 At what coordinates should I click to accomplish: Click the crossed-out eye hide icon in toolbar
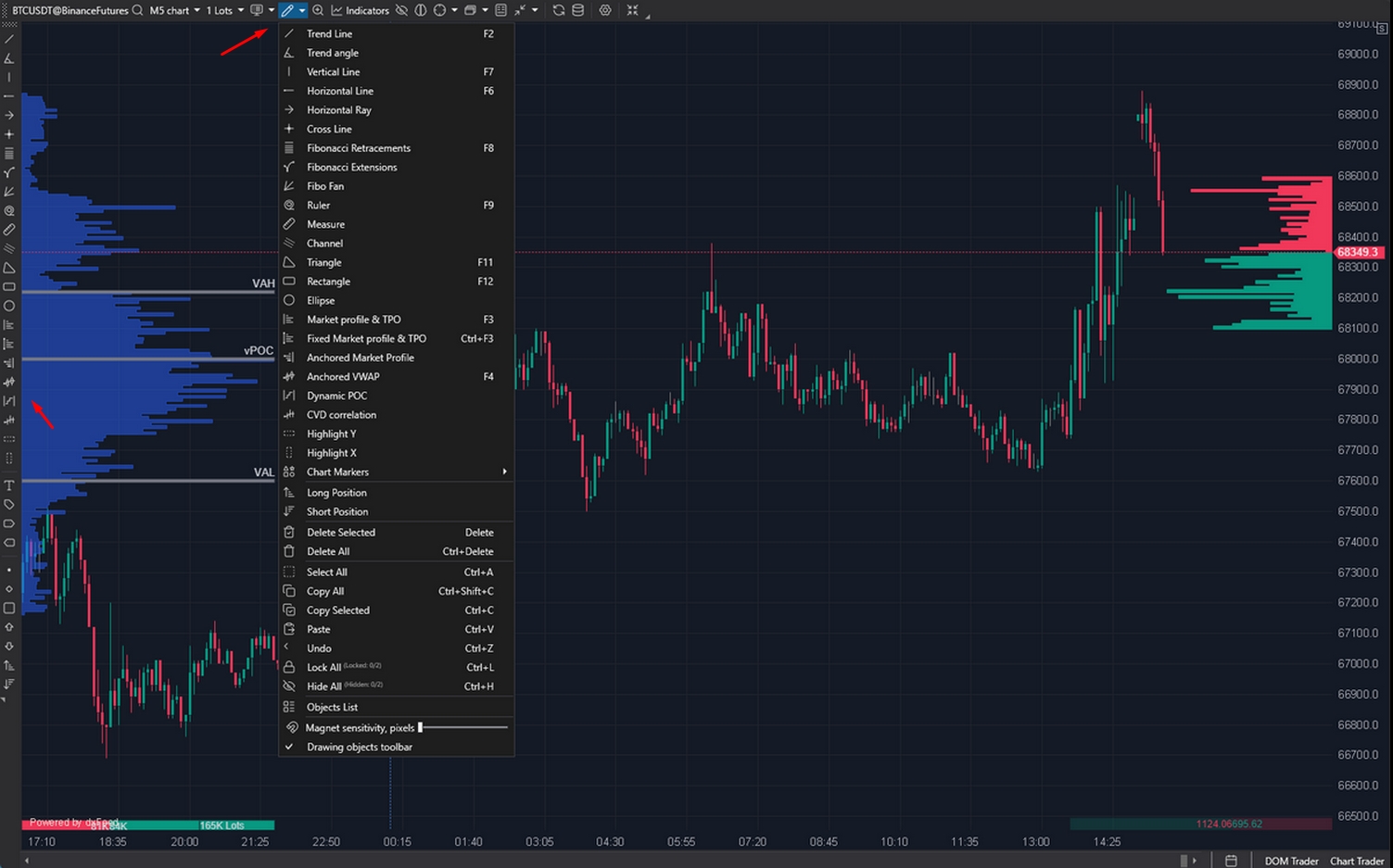tap(401, 10)
